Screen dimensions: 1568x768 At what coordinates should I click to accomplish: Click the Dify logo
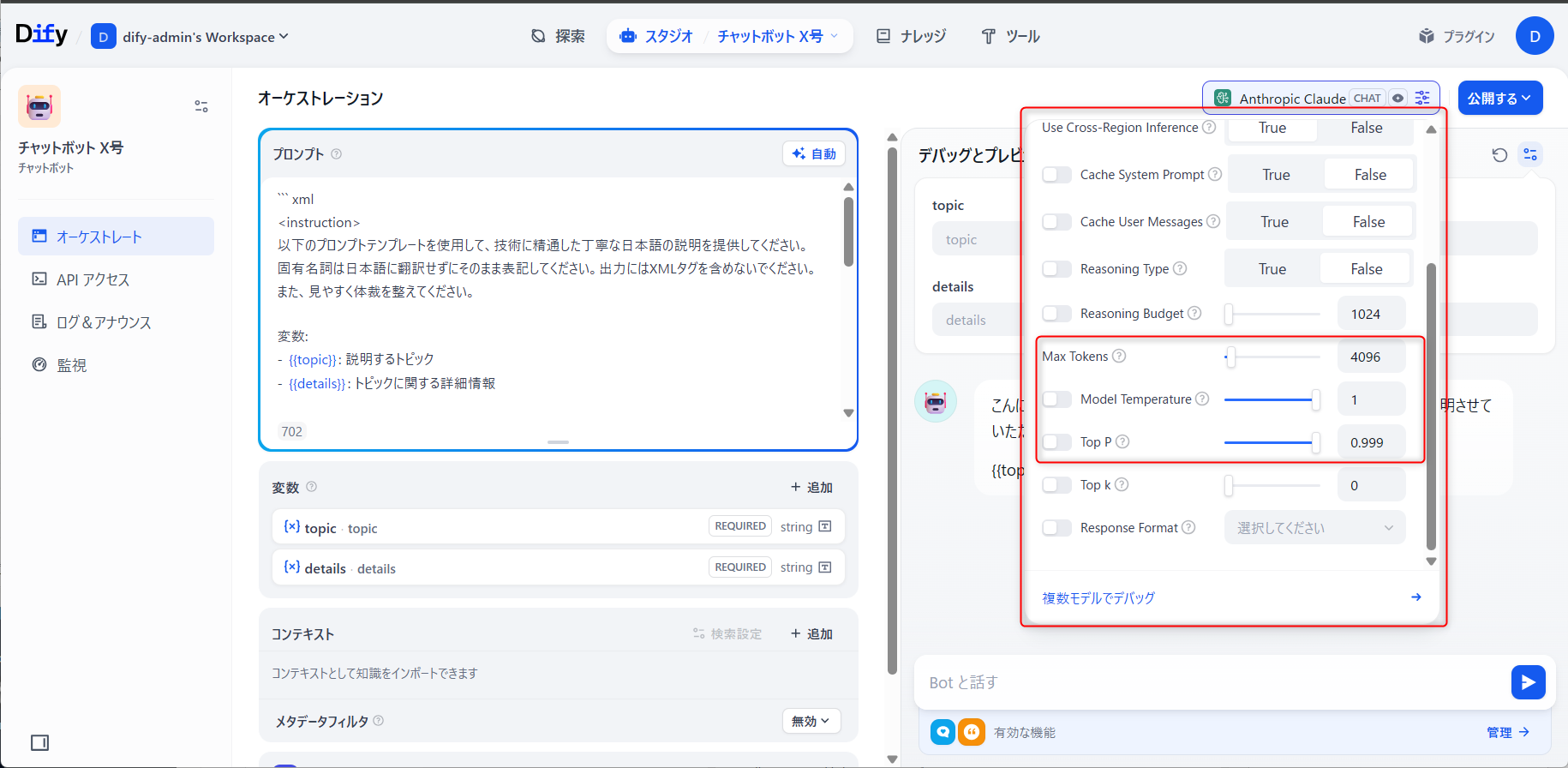[41, 34]
